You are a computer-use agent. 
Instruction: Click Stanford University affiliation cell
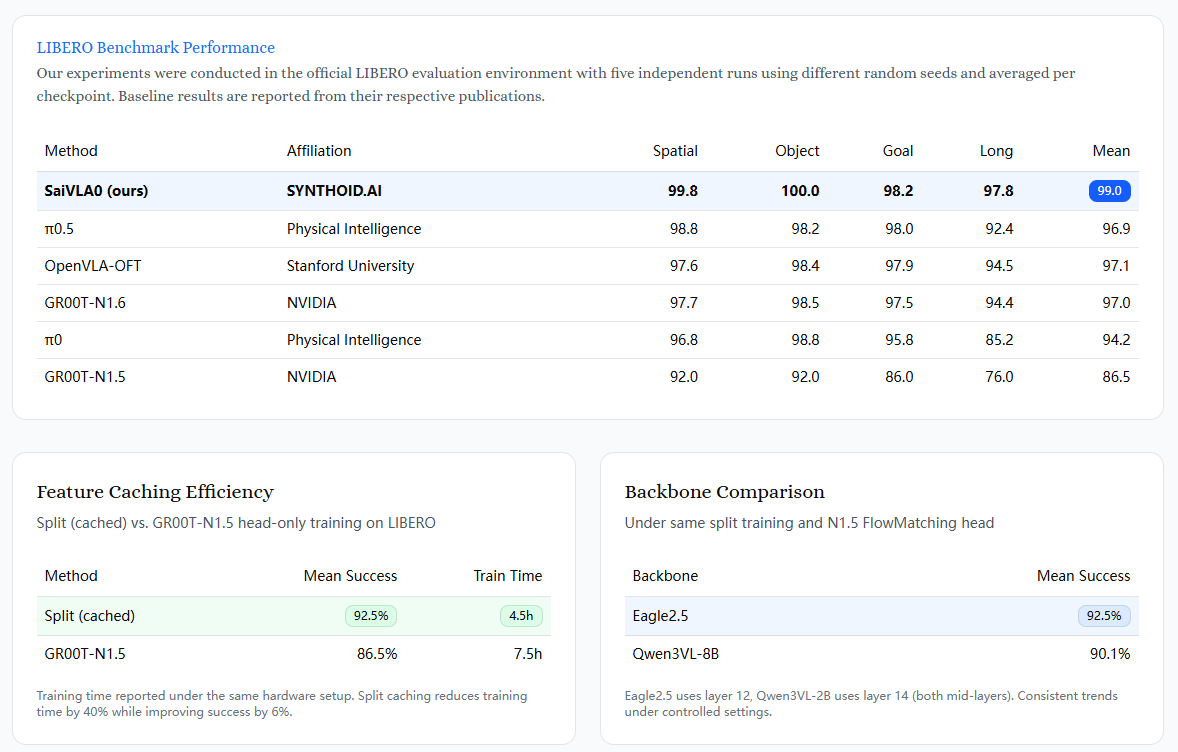pyautogui.click(x=350, y=266)
